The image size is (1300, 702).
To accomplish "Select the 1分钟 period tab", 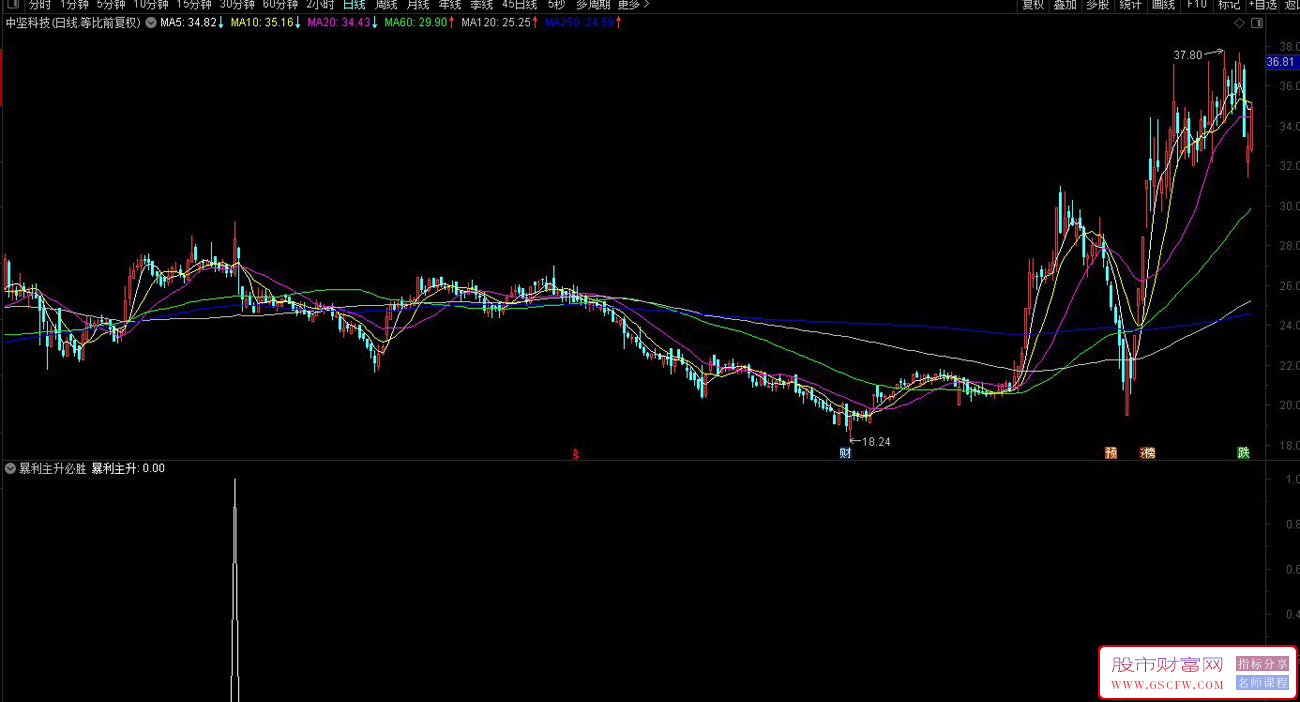I will click(74, 4).
